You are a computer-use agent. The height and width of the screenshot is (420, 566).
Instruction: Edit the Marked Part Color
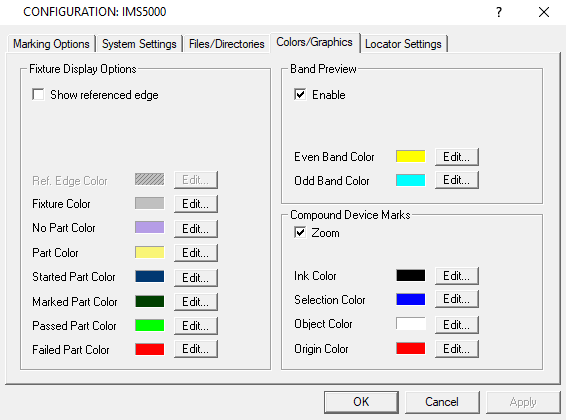[x=196, y=302]
